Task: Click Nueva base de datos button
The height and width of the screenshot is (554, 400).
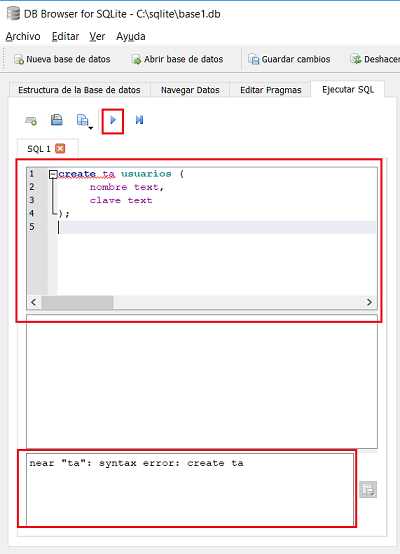Action: coord(62,59)
